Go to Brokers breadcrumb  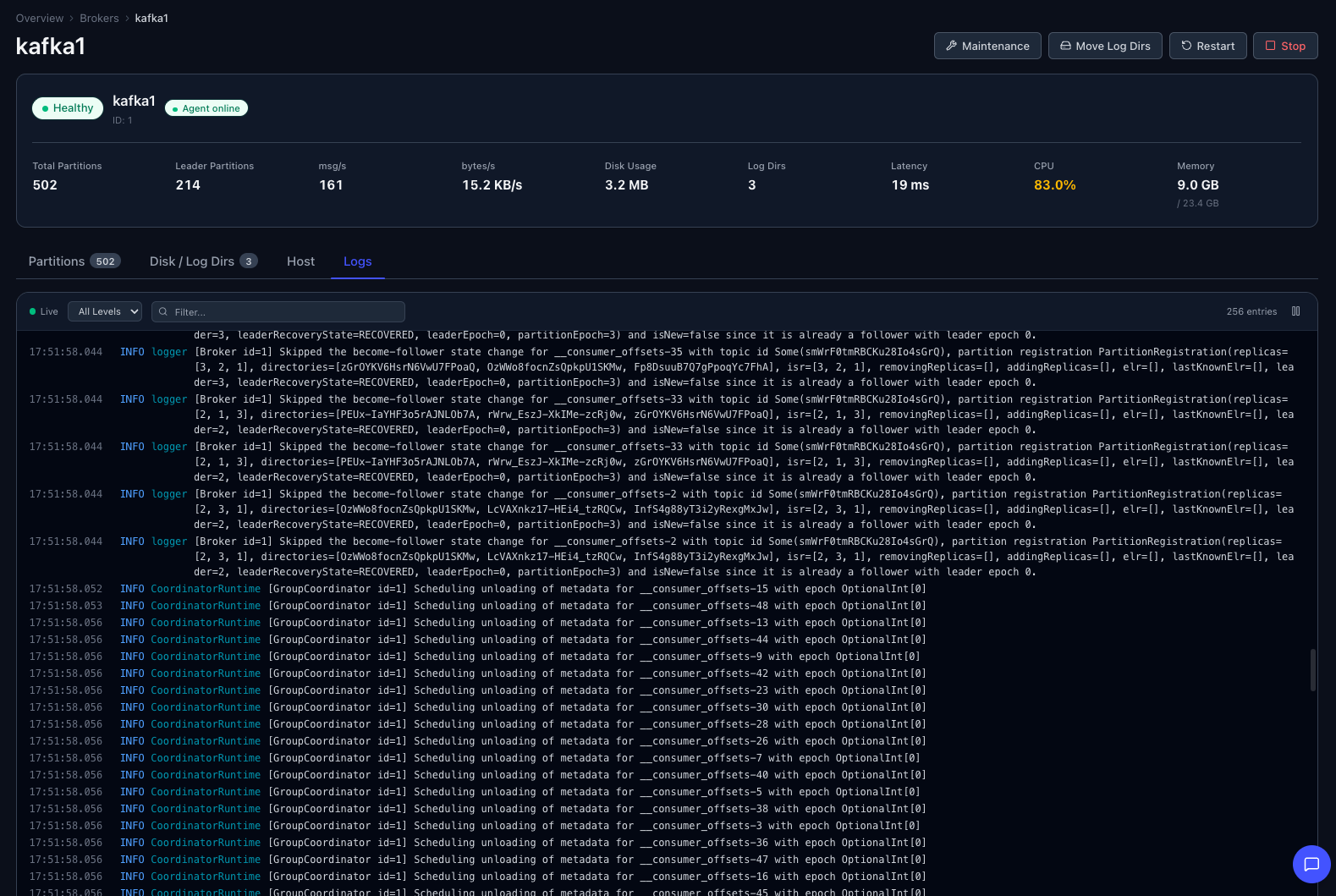tap(99, 18)
